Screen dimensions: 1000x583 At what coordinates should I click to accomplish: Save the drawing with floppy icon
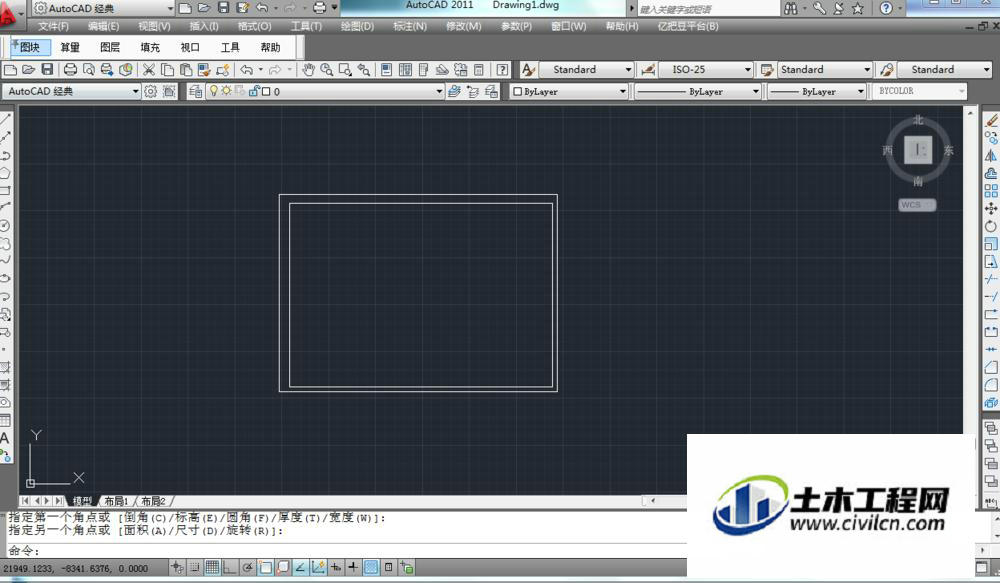(47, 70)
